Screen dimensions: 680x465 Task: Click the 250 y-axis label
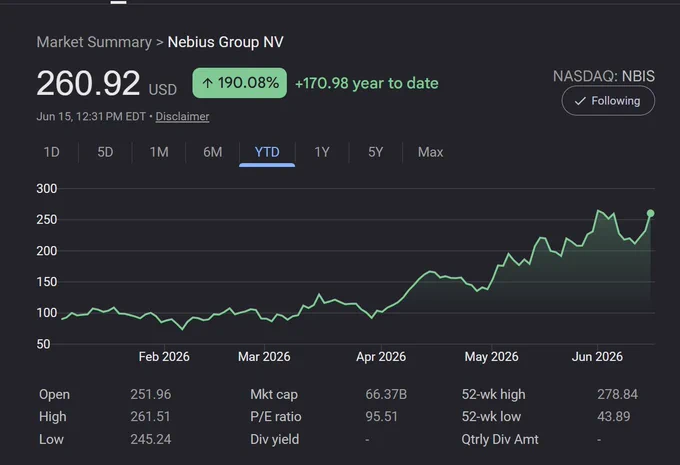pos(47,219)
